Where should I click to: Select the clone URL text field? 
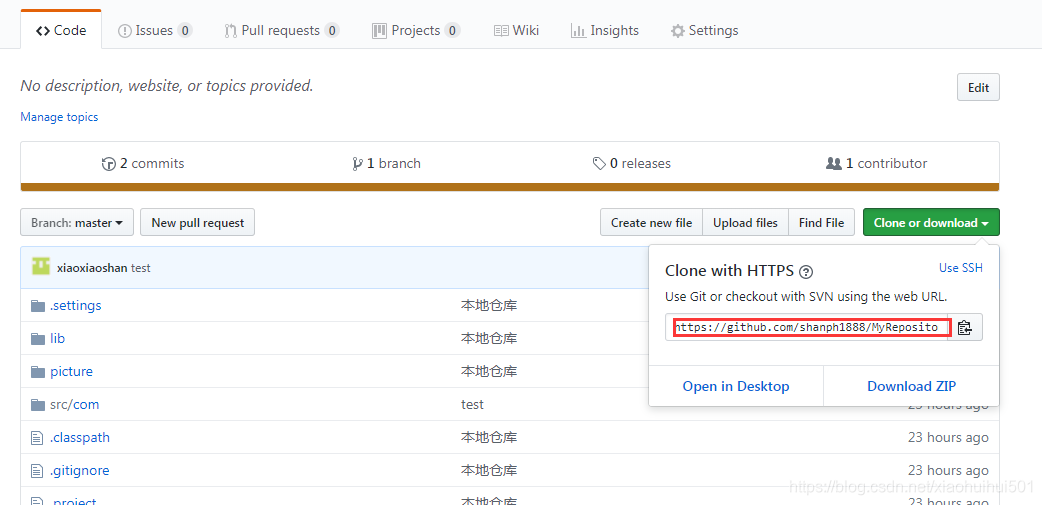(x=807, y=328)
